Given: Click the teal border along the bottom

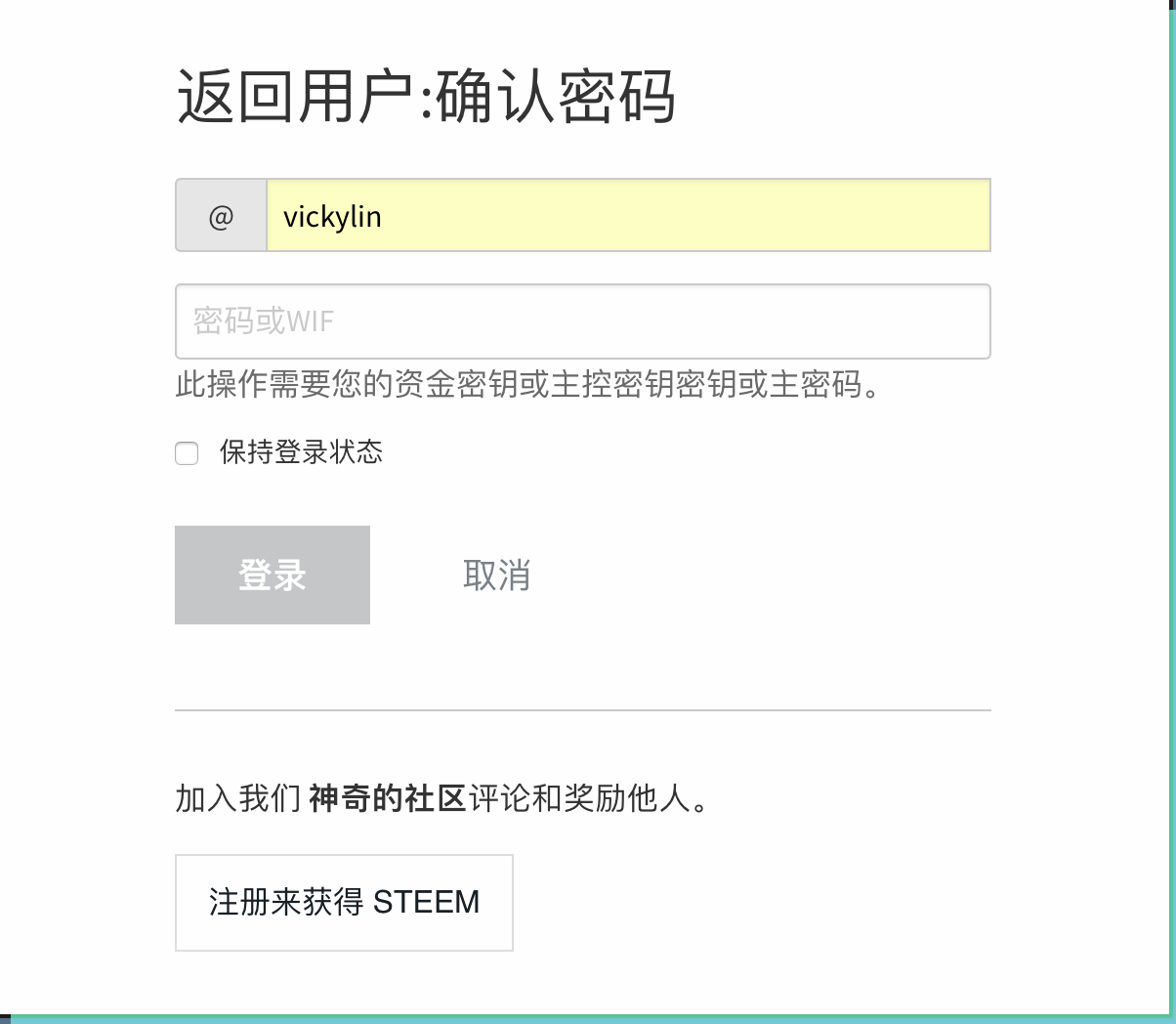Looking at the screenshot, I should click(586, 1019).
